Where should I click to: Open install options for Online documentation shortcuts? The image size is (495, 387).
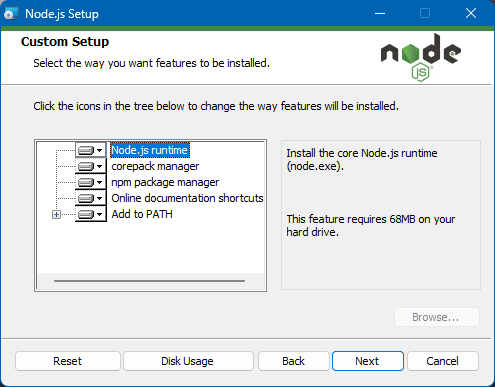[91, 198]
